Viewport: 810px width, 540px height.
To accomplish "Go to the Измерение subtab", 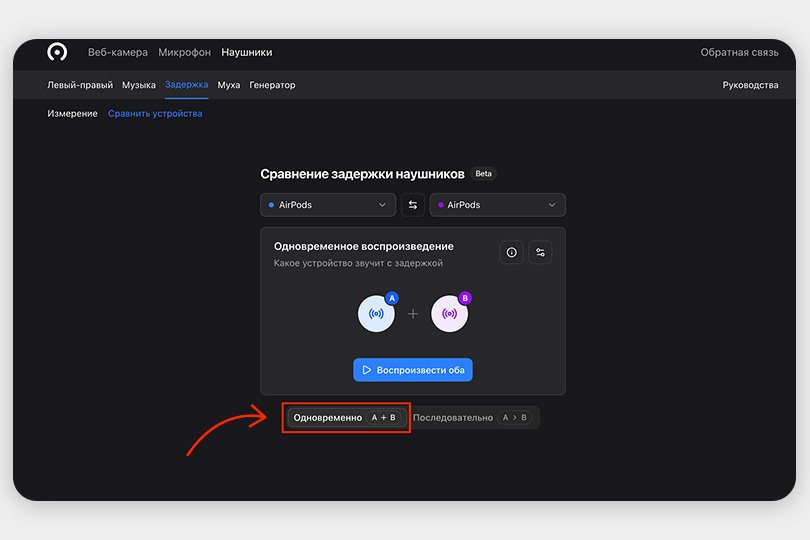I will click(72, 114).
